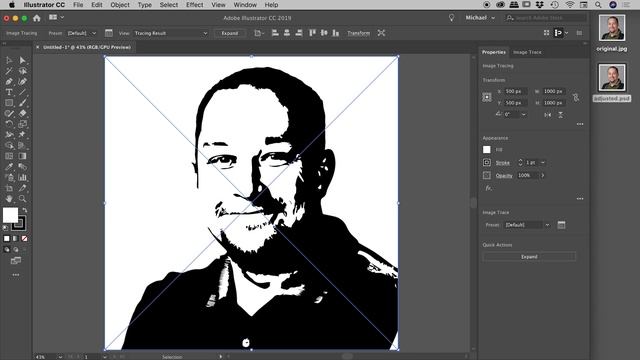Choose the Magic Wand tool
Screen dimensions: 640x360
9,71
